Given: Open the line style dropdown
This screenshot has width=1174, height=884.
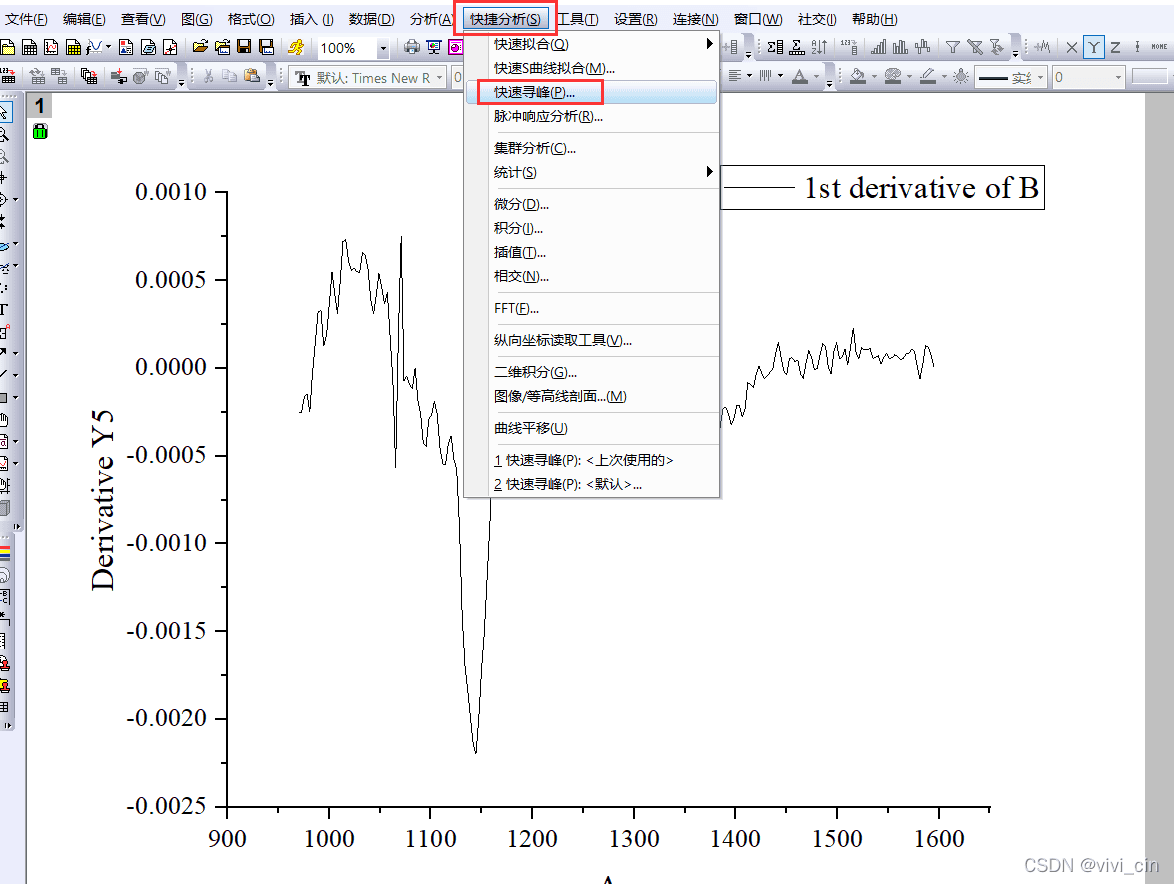Looking at the screenshot, I should (1040, 77).
